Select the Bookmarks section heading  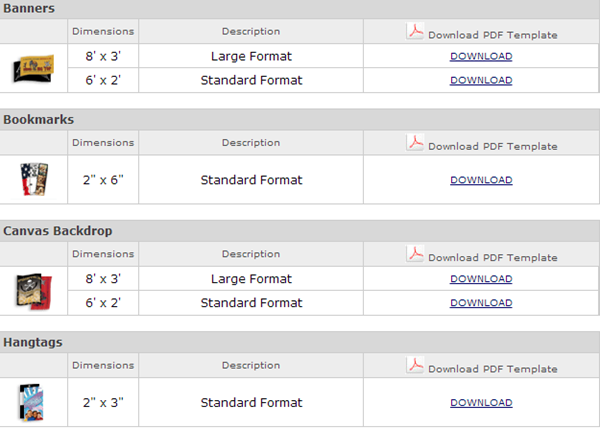39,119
